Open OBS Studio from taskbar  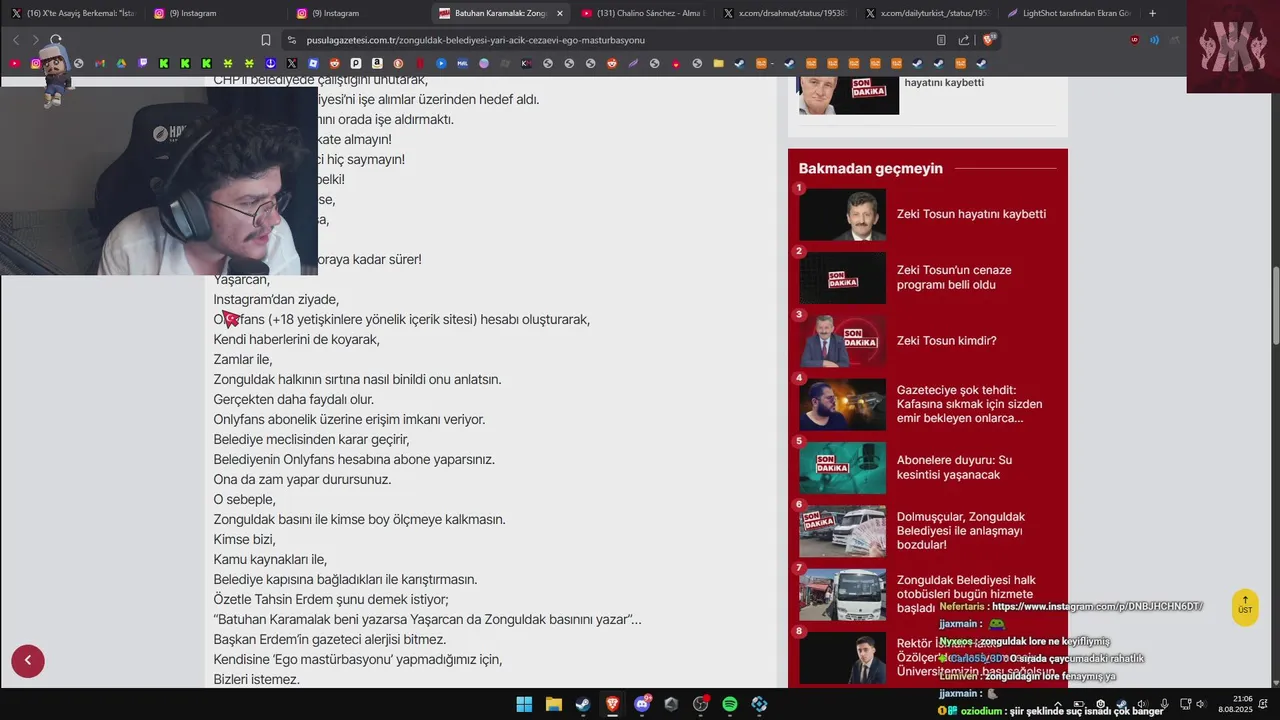(701, 704)
